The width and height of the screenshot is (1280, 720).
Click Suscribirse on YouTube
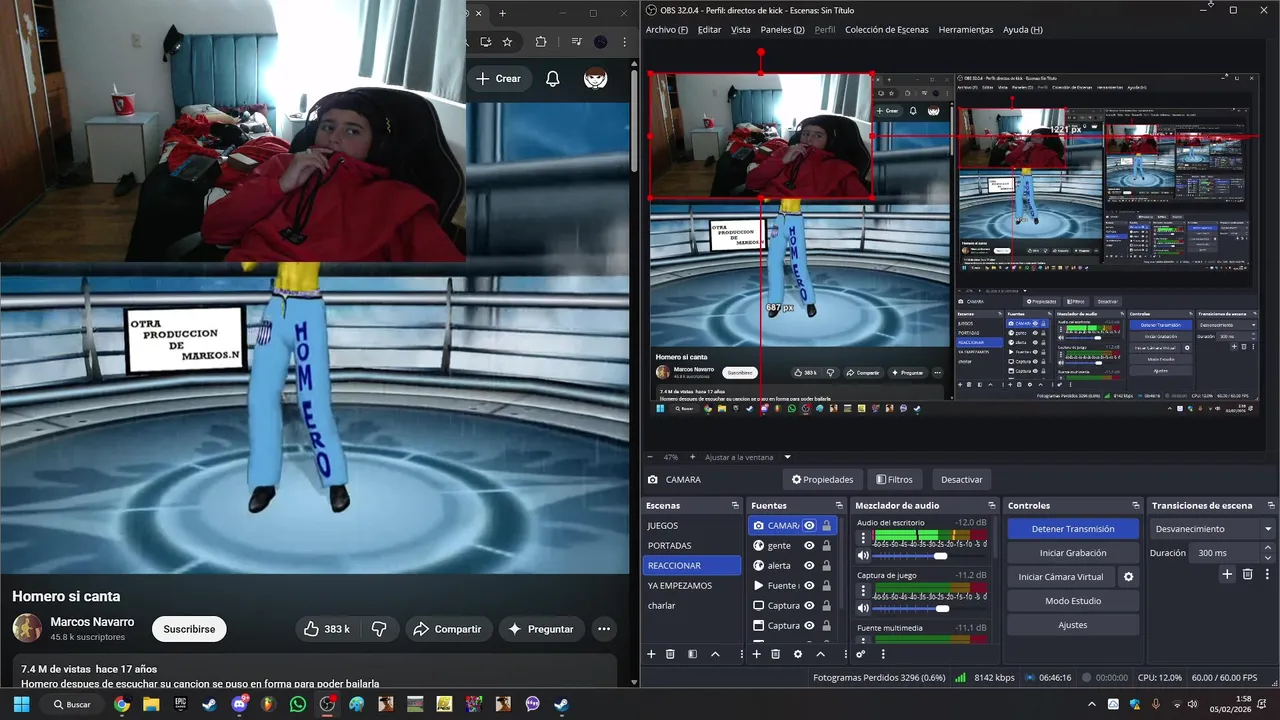click(x=189, y=629)
